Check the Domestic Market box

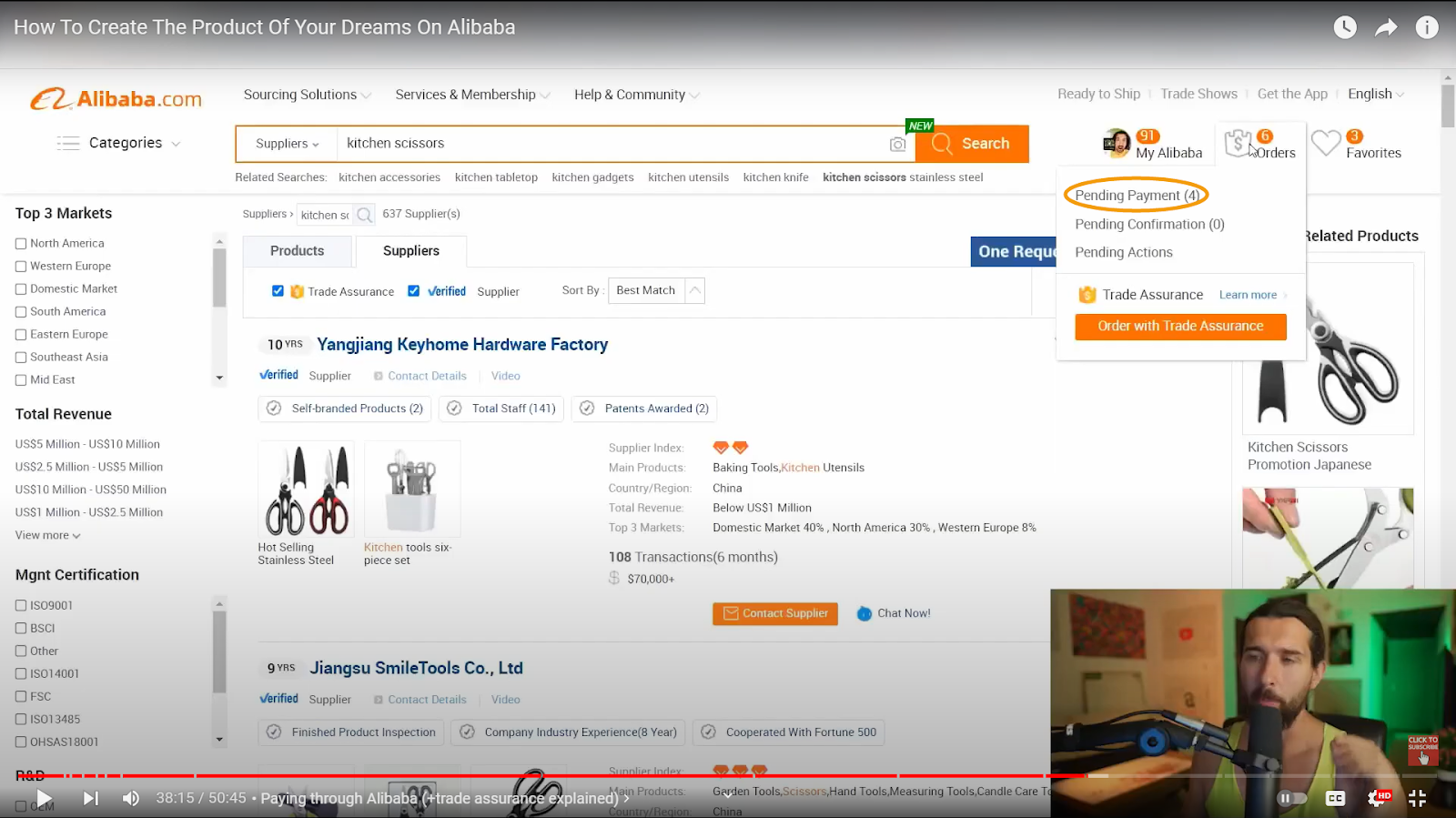coord(21,289)
